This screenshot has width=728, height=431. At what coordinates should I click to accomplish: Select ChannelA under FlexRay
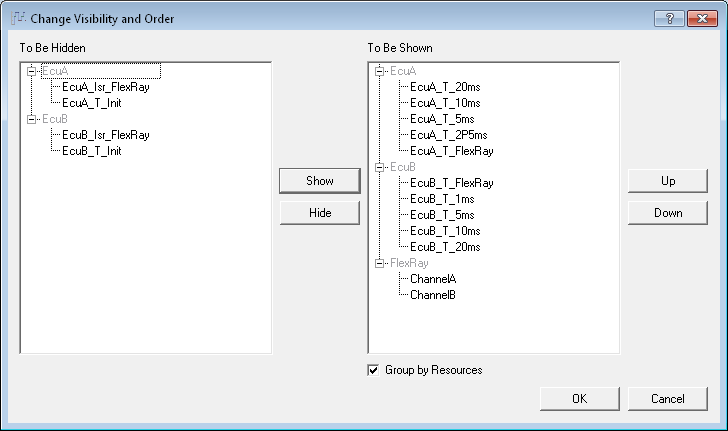pyautogui.click(x=433, y=279)
